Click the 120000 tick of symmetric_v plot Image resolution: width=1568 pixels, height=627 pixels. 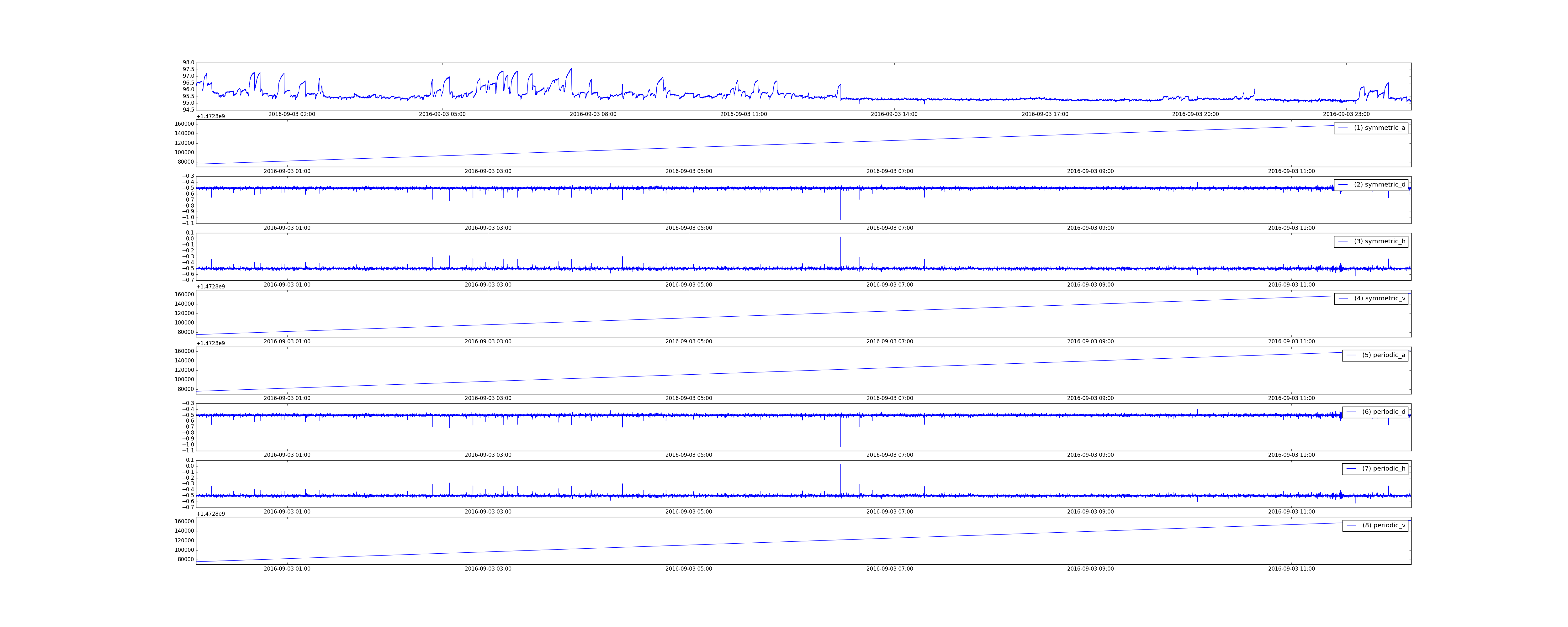[x=184, y=313]
